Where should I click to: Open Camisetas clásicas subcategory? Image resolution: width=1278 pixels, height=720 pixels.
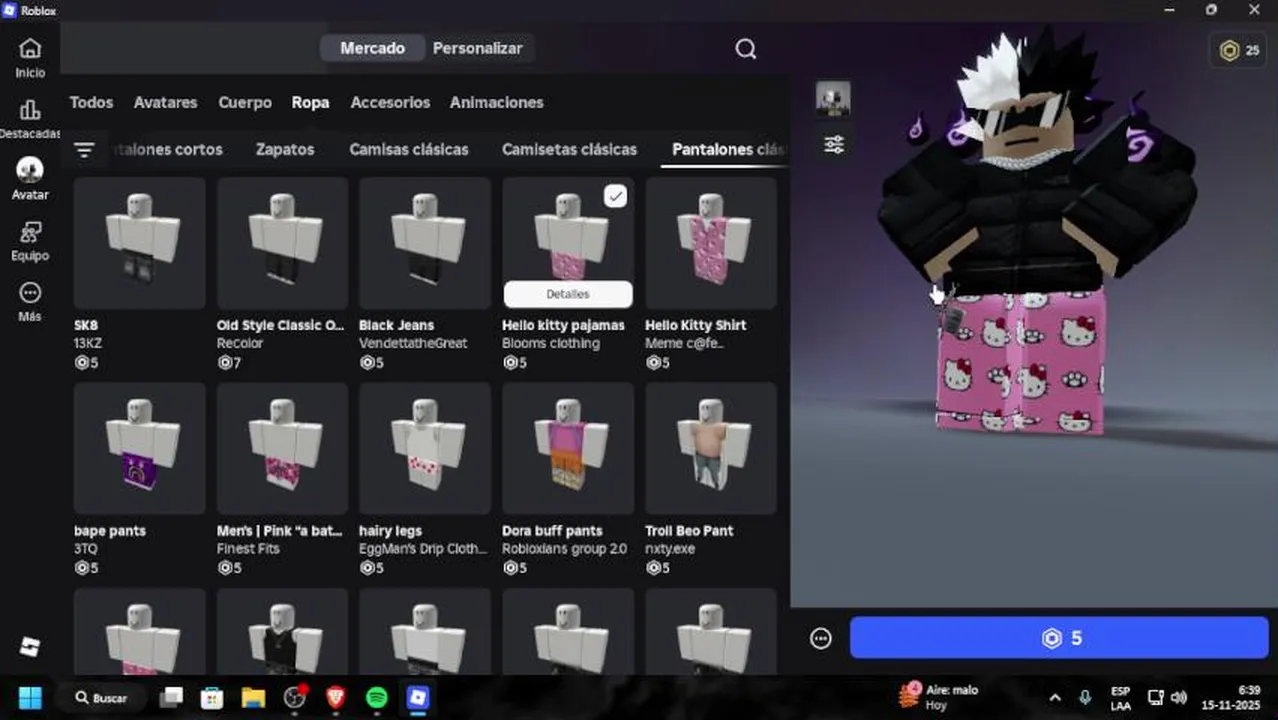pos(569,149)
